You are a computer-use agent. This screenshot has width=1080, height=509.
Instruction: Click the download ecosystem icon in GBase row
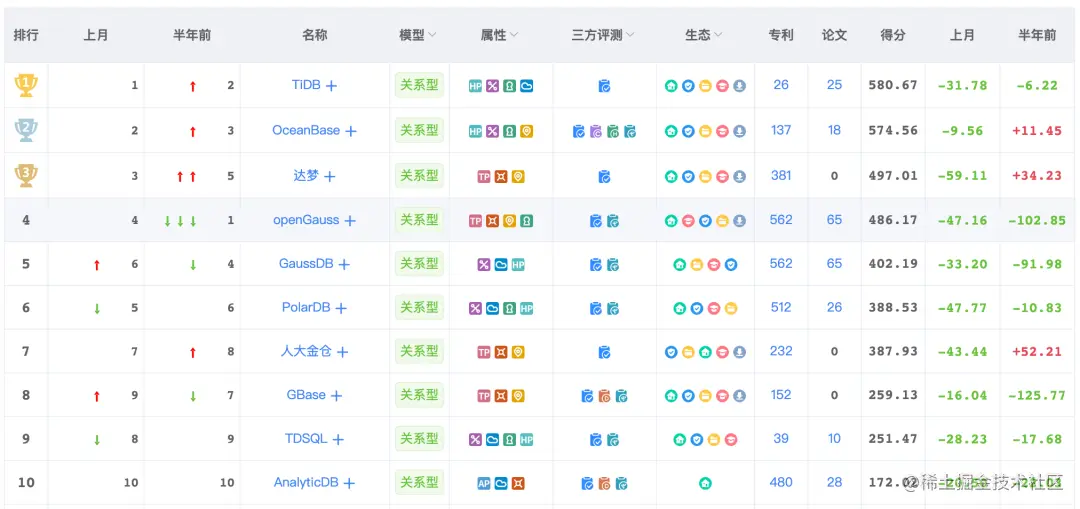pos(739,396)
